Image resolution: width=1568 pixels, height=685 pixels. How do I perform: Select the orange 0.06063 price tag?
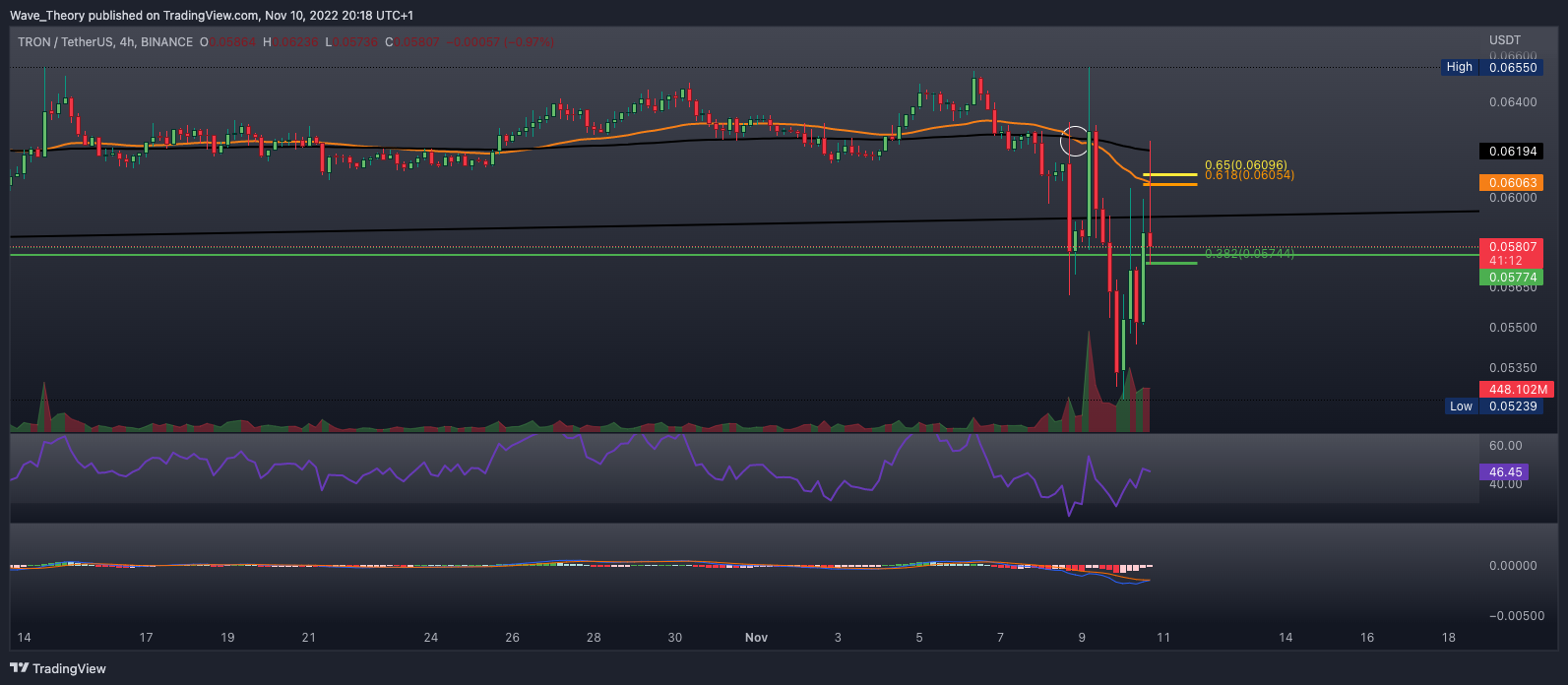pos(1515,183)
